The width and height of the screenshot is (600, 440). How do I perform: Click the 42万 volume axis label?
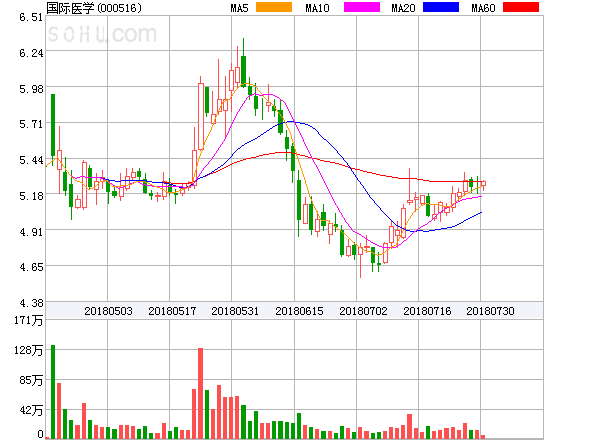pos(31,410)
